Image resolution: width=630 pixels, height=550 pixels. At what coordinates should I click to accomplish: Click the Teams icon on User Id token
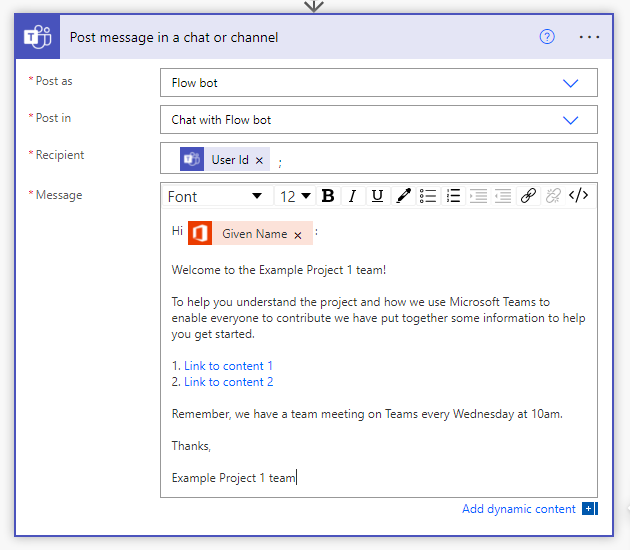(192, 159)
